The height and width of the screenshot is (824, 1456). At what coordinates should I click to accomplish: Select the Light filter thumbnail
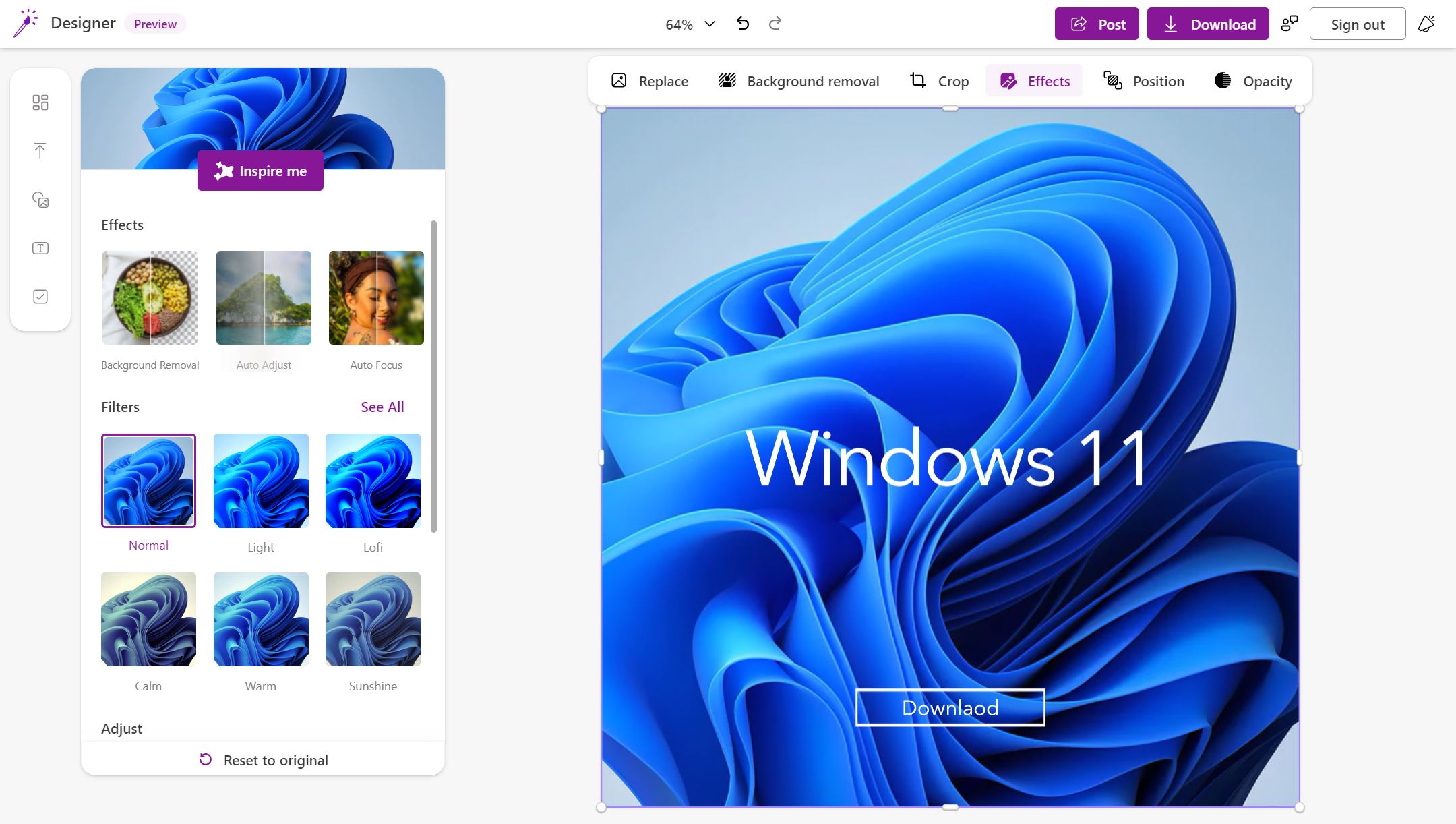pyautogui.click(x=261, y=480)
